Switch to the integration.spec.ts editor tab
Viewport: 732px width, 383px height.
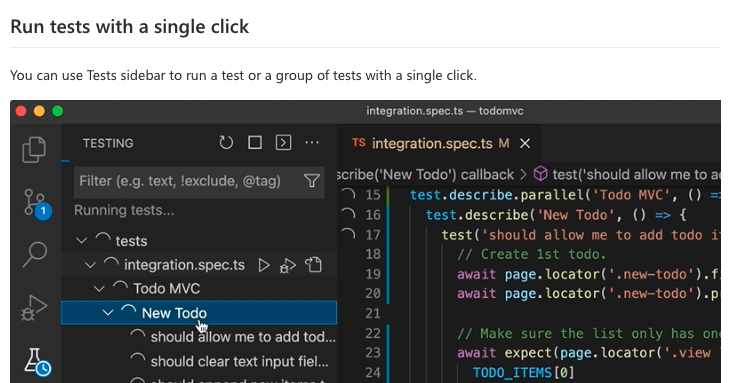pyautogui.click(x=440, y=143)
